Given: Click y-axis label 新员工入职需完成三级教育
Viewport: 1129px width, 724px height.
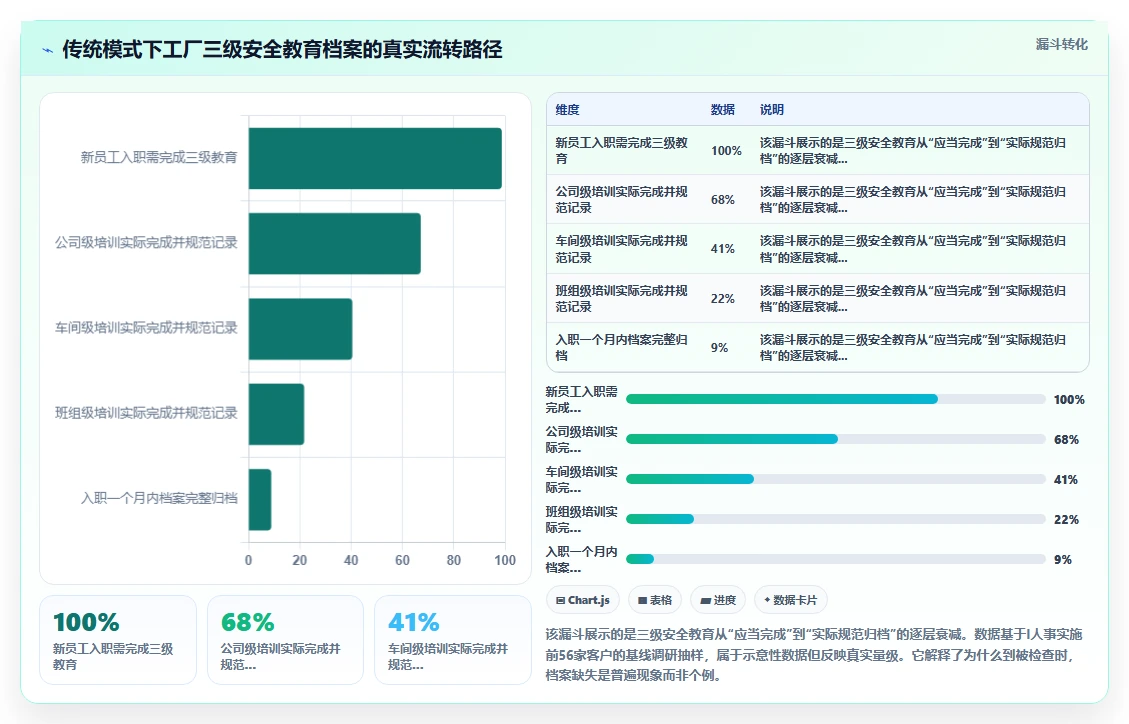Looking at the screenshot, I should tap(159, 158).
